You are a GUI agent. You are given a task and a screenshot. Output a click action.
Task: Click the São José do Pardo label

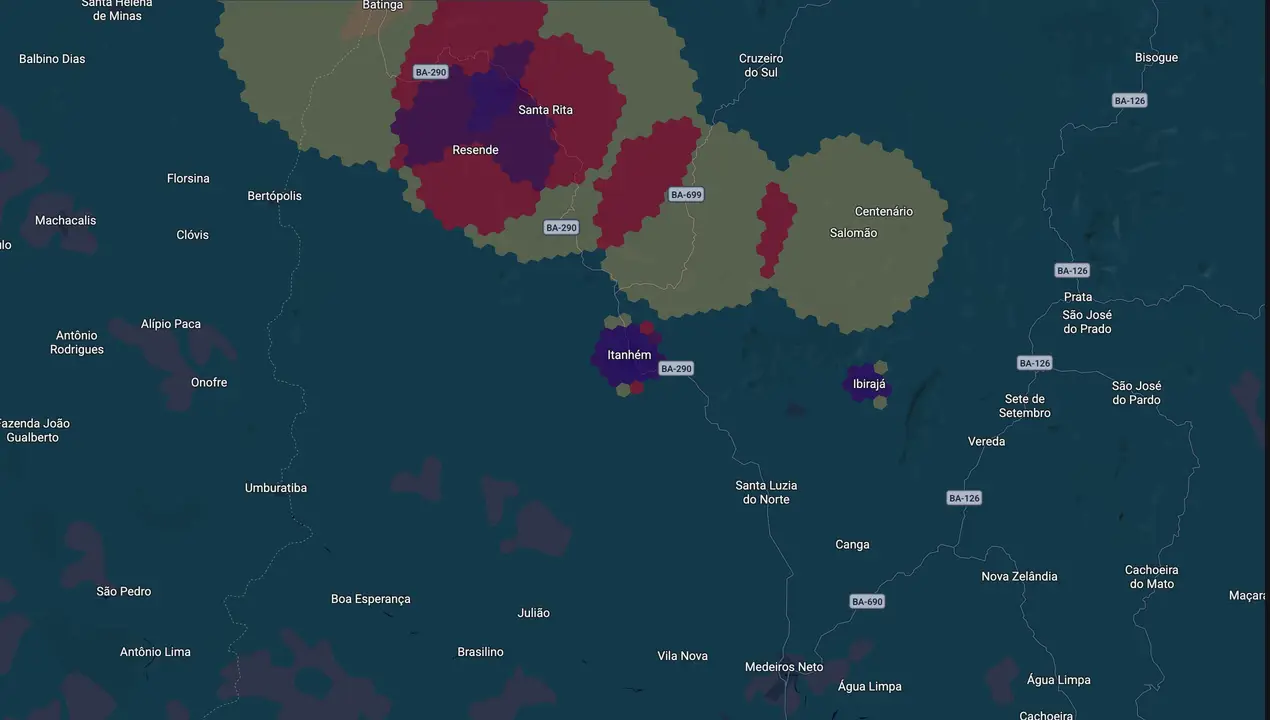coord(1136,393)
